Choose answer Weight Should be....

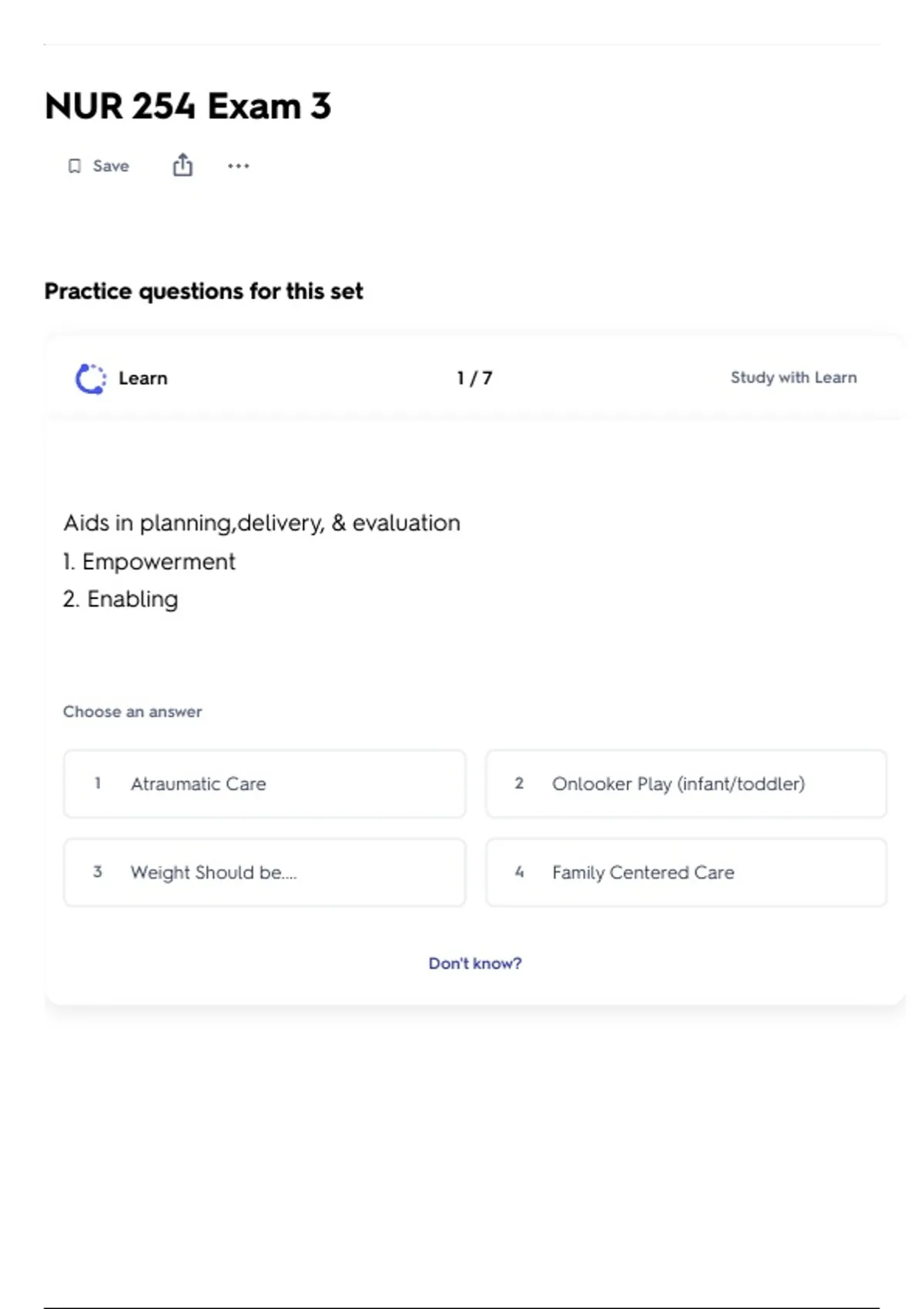click(265, 872)
